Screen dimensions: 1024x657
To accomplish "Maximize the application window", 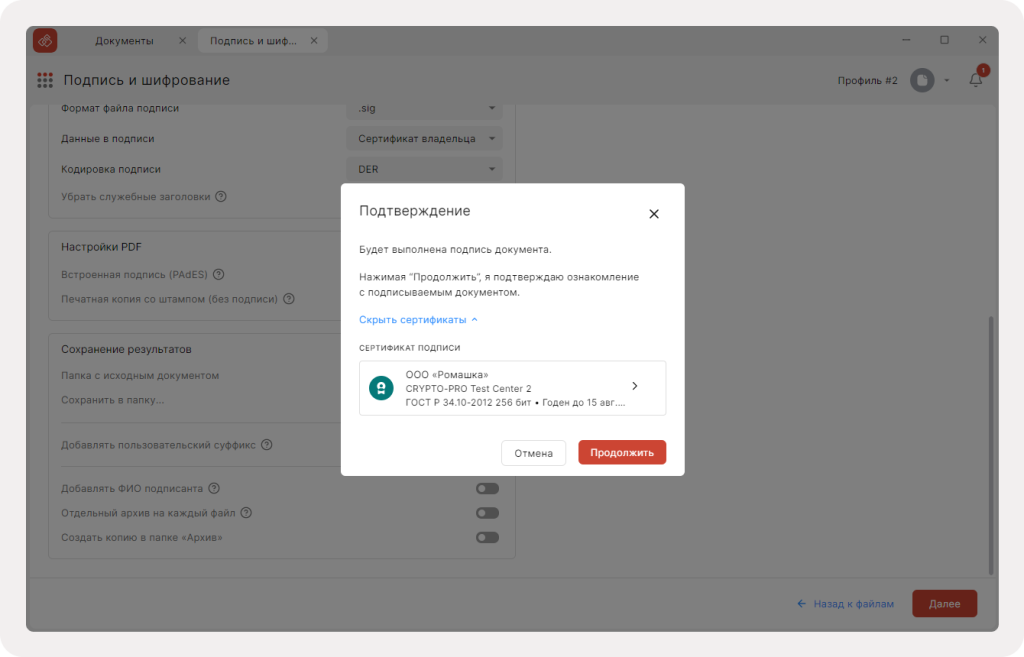I will [944, 40].
